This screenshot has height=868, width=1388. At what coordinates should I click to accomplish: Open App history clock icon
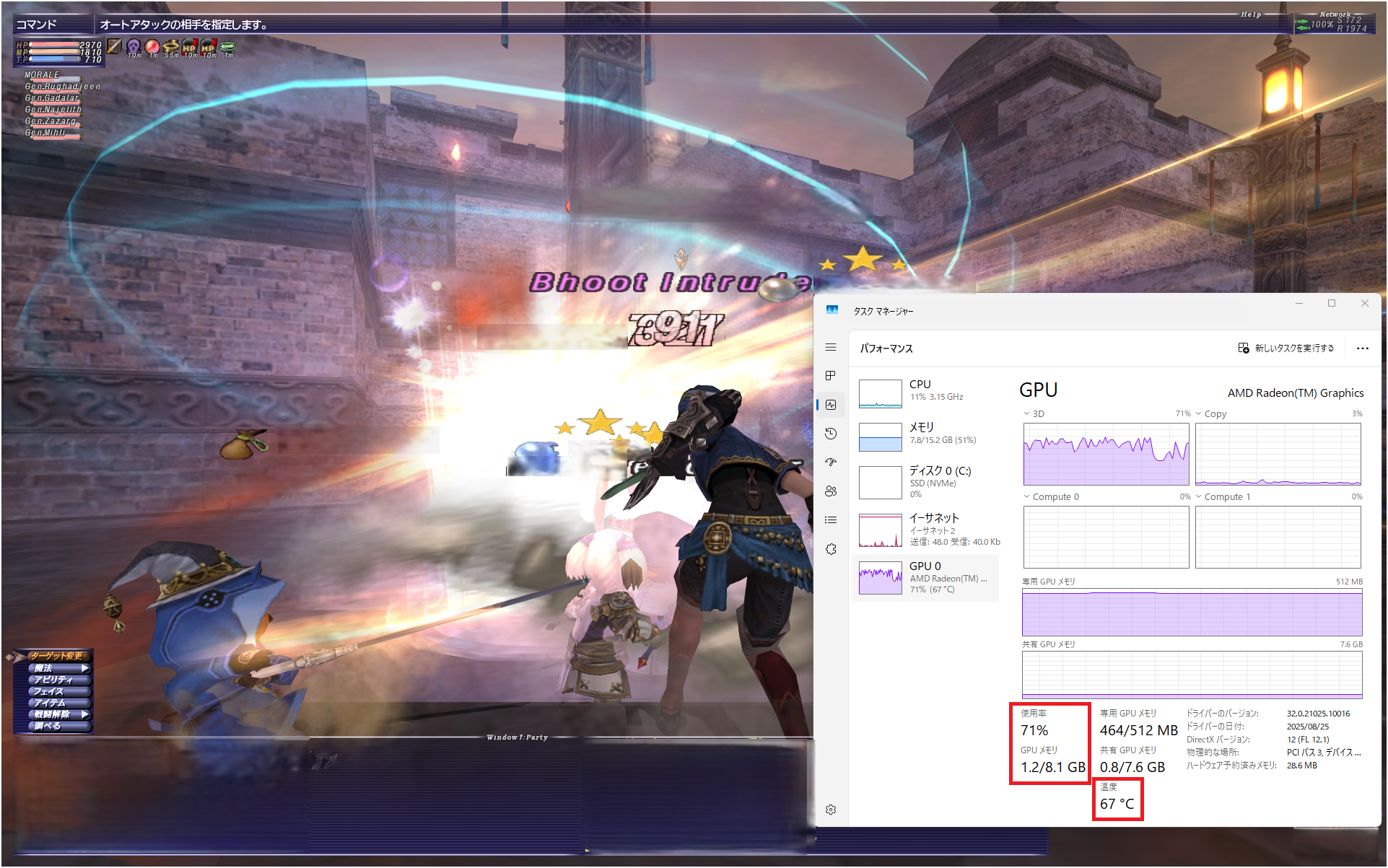click(x=831, y=434)
